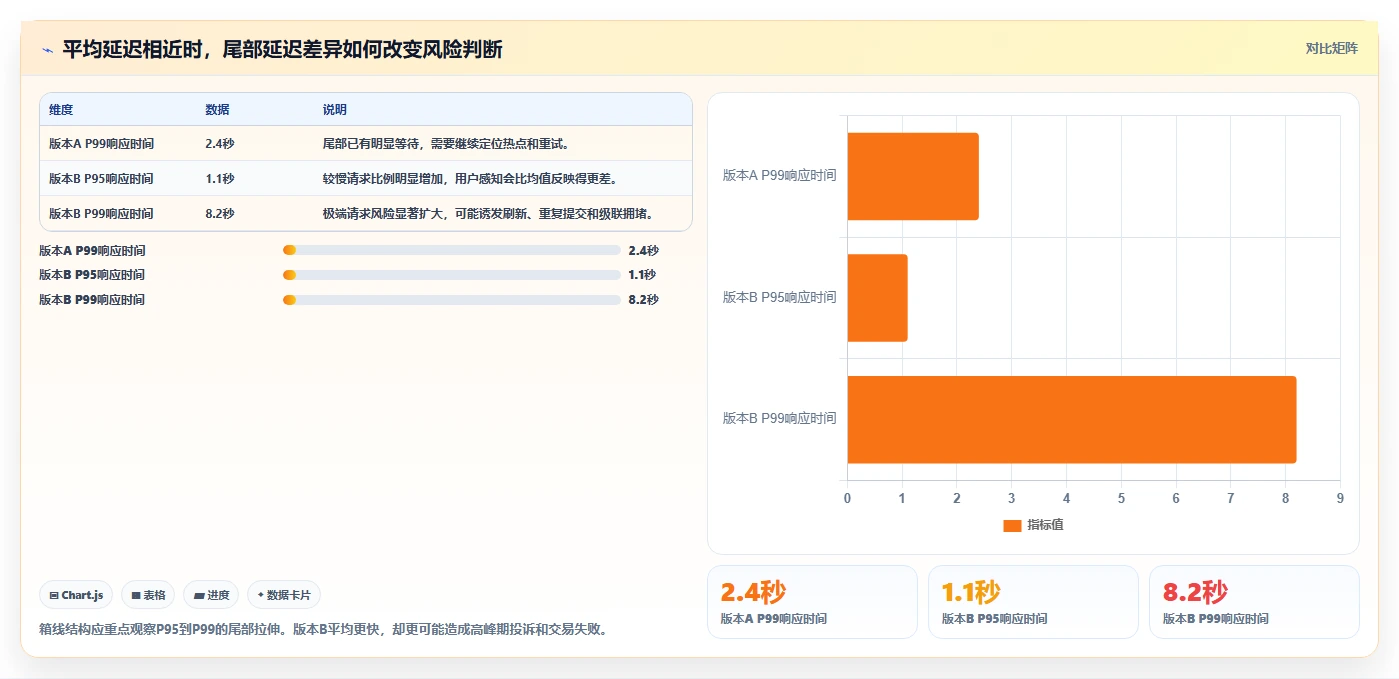The image size is (1399, 679).
Task: Click the description 极端请求风险显著扩大
Action: tap(488, 214)
